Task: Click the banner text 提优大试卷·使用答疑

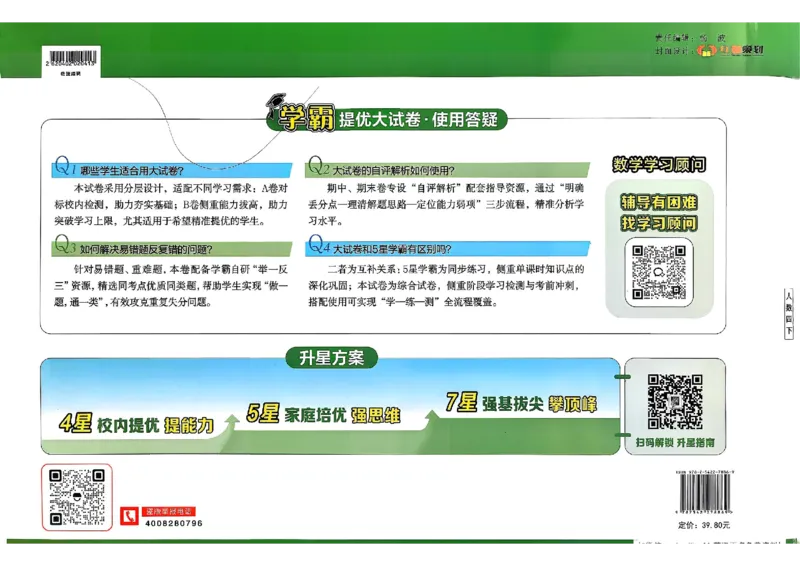Action: tap(418, 119)
